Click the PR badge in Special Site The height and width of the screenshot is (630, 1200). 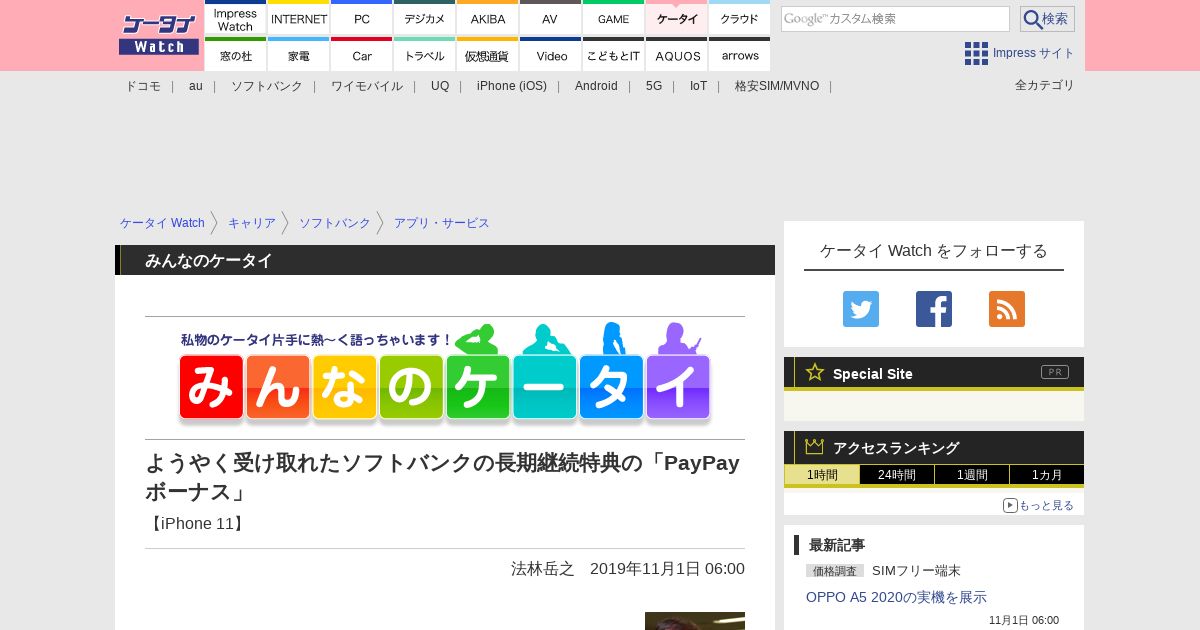(1055, 372)
